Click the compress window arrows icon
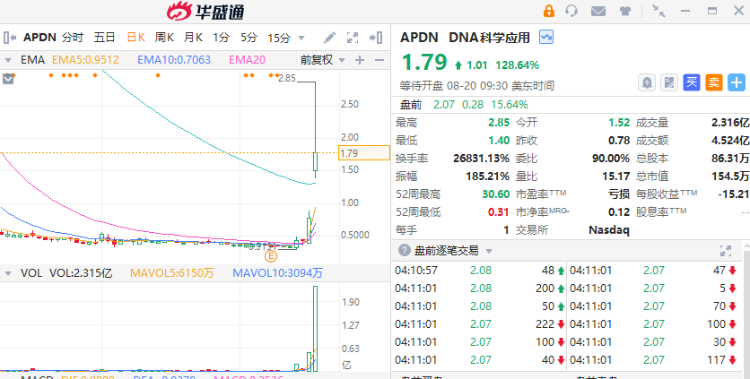This screenshot has height=379, width=750. [x=659, y=11]
